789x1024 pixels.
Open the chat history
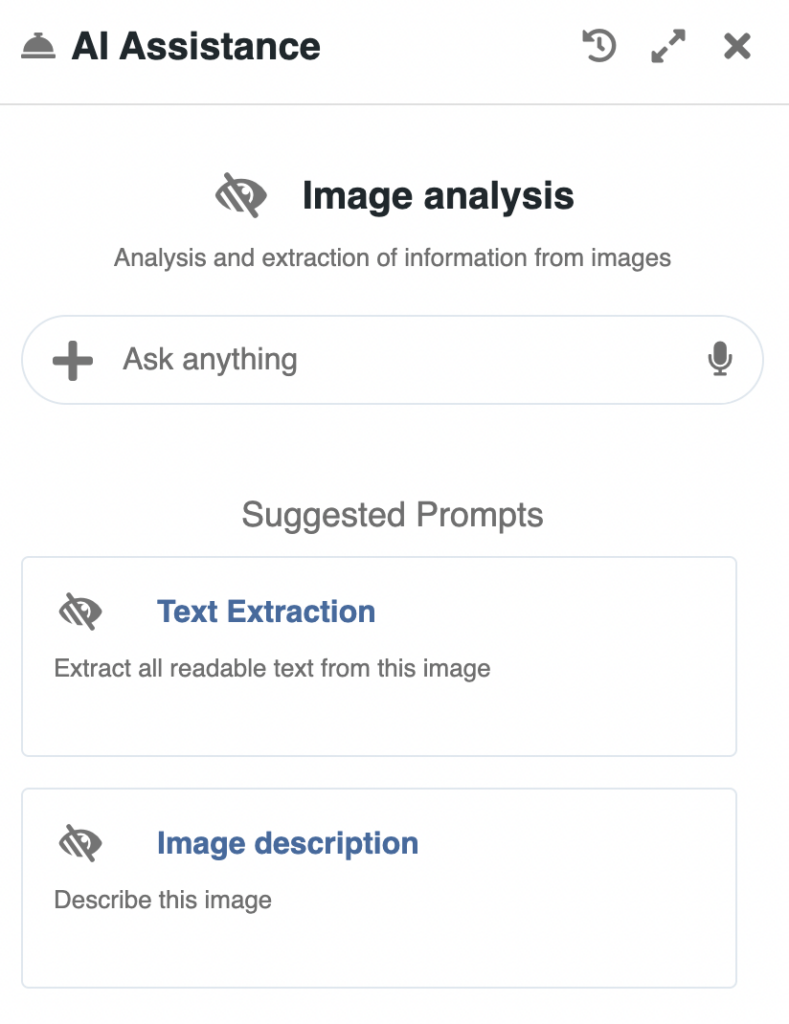click(599, 46)
